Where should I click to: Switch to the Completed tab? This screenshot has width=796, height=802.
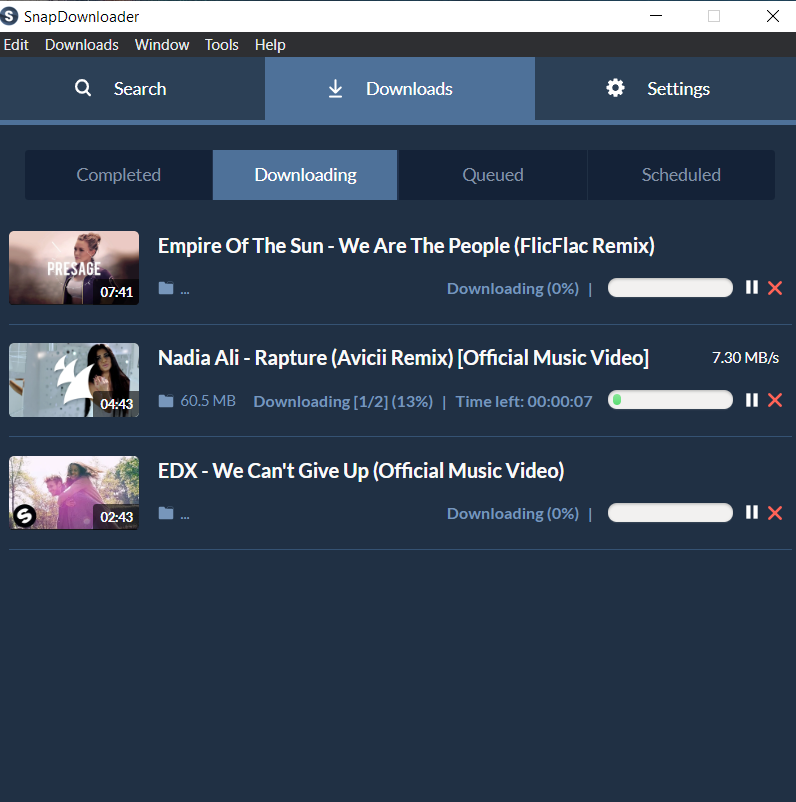coord(119,175)
